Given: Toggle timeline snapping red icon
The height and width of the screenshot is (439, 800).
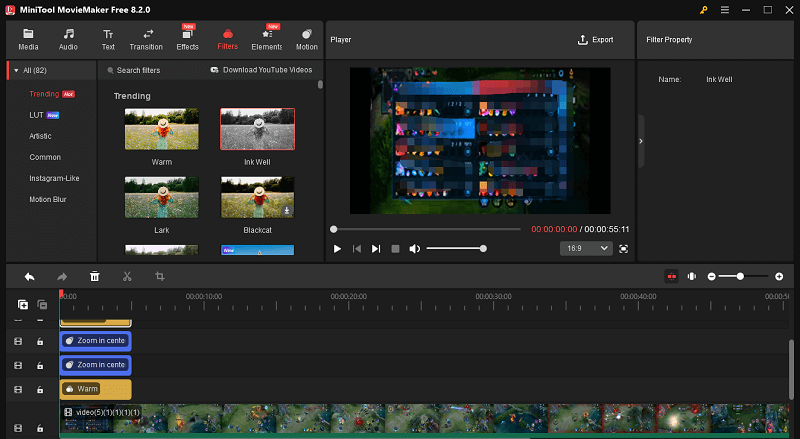Looking at the screenshot, I should point(671,276).
